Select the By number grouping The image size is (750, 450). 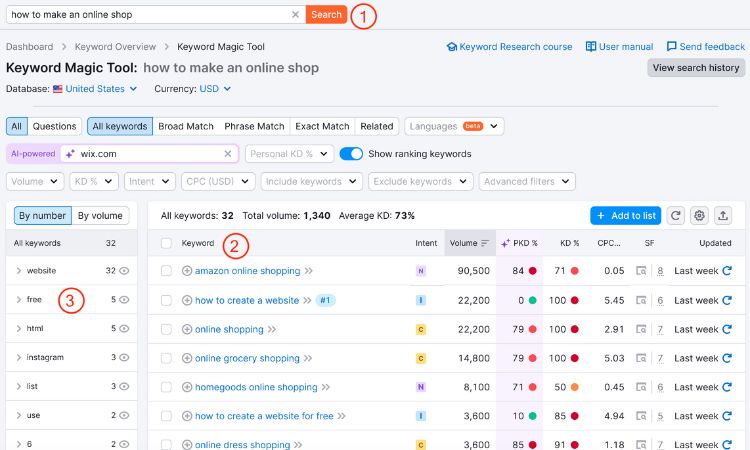click(x=43, y=216)
